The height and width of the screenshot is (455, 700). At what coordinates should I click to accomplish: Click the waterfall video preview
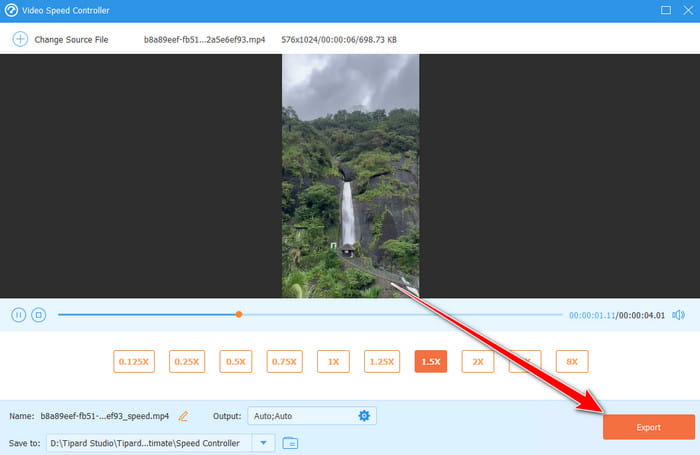350,175
